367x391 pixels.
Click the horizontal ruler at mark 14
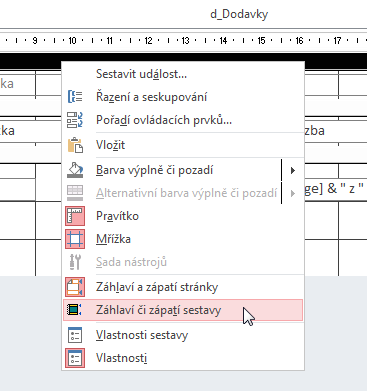(223, 41)
